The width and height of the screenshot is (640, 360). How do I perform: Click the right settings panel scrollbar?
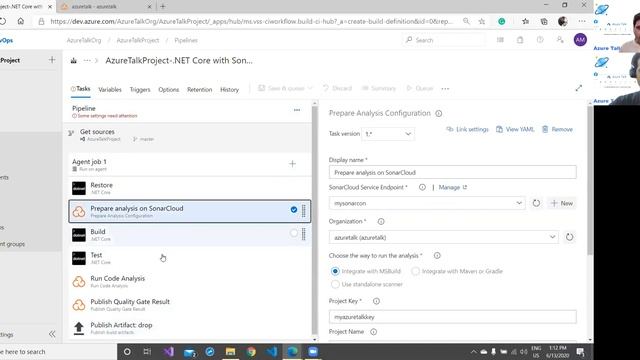tap(590, 180)
